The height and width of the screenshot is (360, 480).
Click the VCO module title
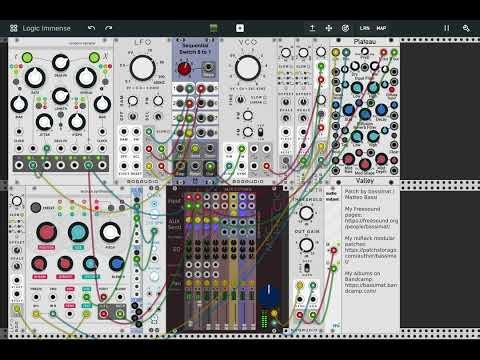pos(248,42)
